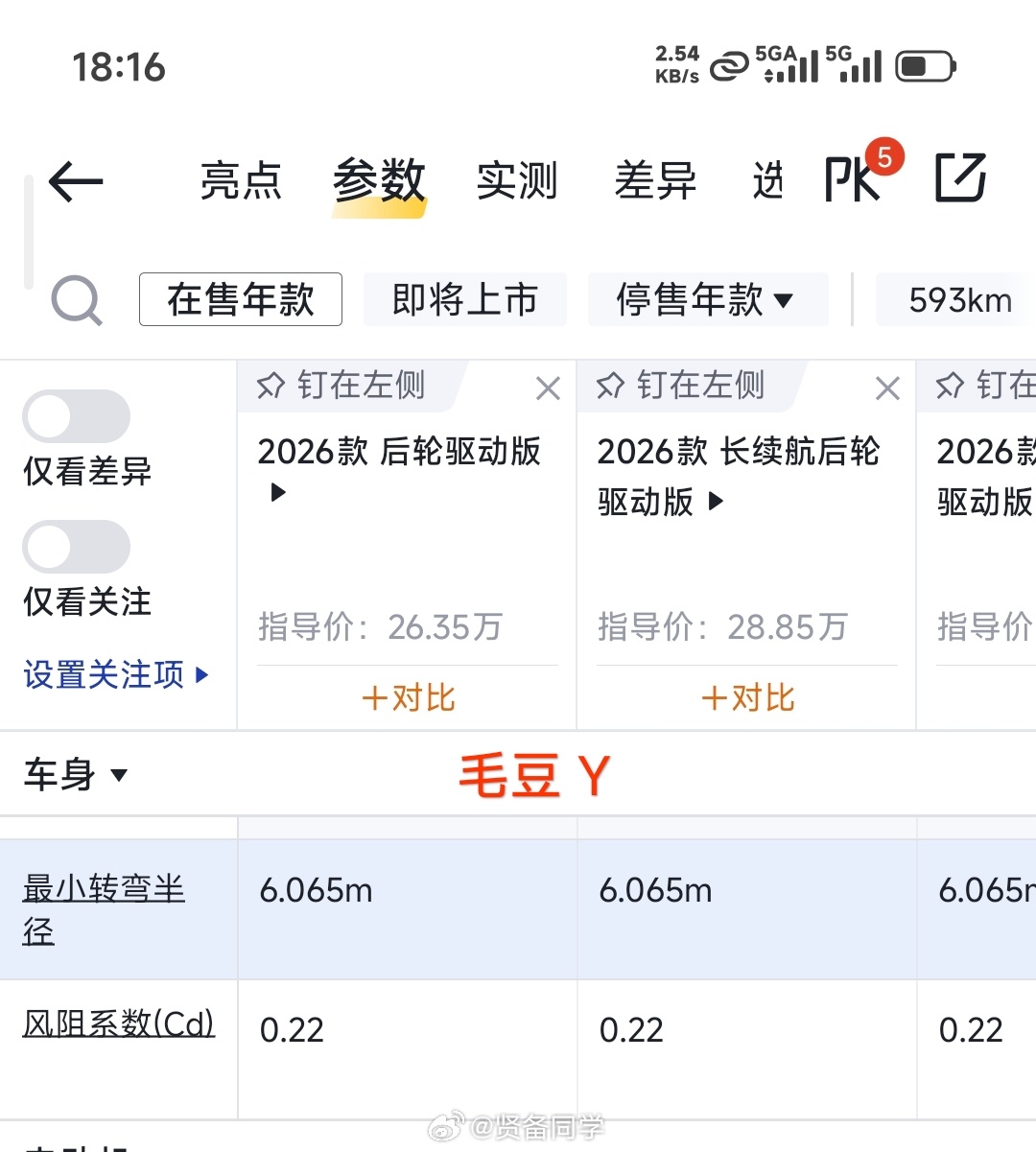Tap the 18:16 clock in status bar
Viewport: 1036px width, 1152px height.
pyautogui.click(x=119, y=67)
